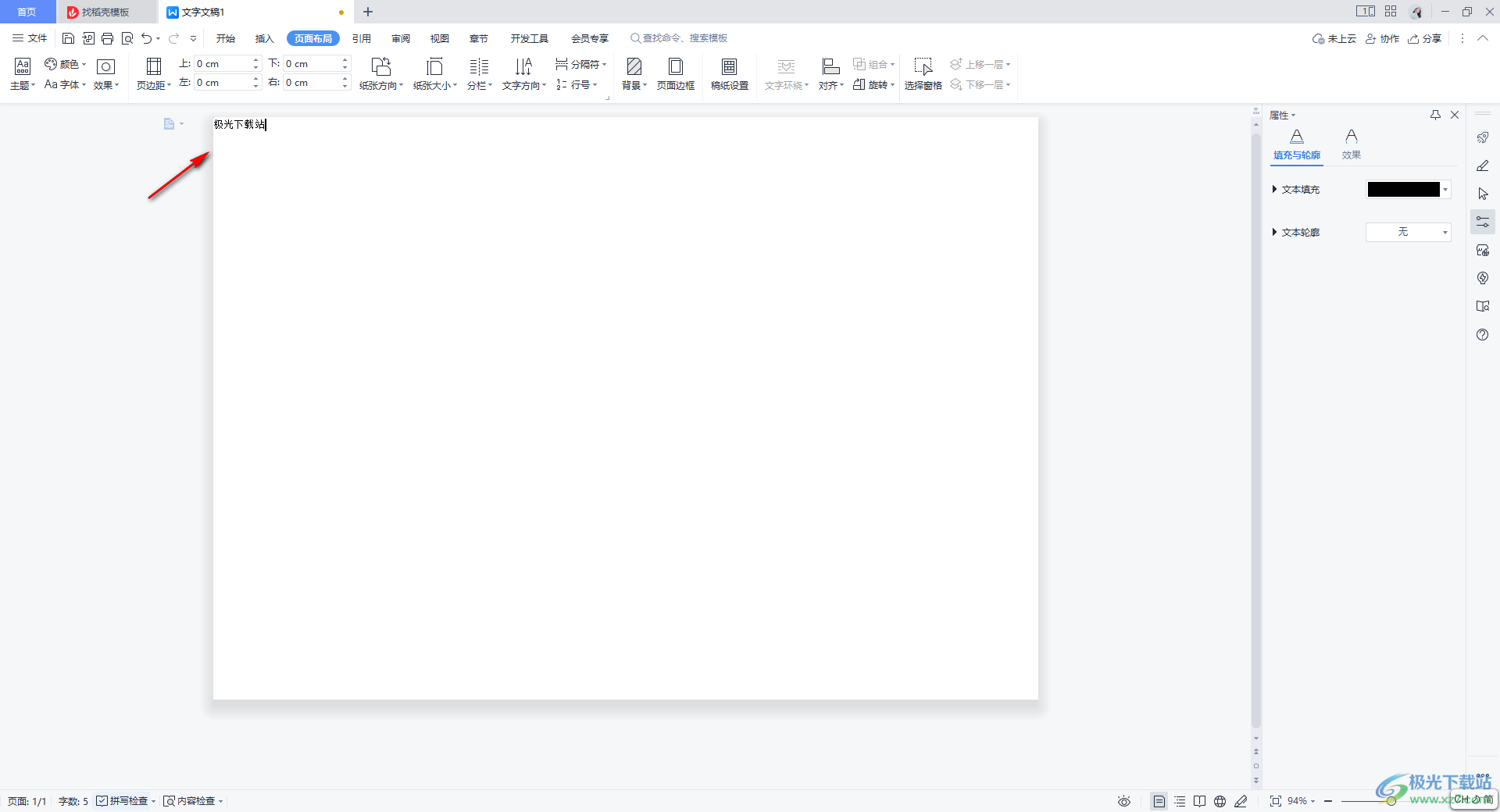Switch to web layout view mode
1500x812 pixels.
(x=1220, y=801)
